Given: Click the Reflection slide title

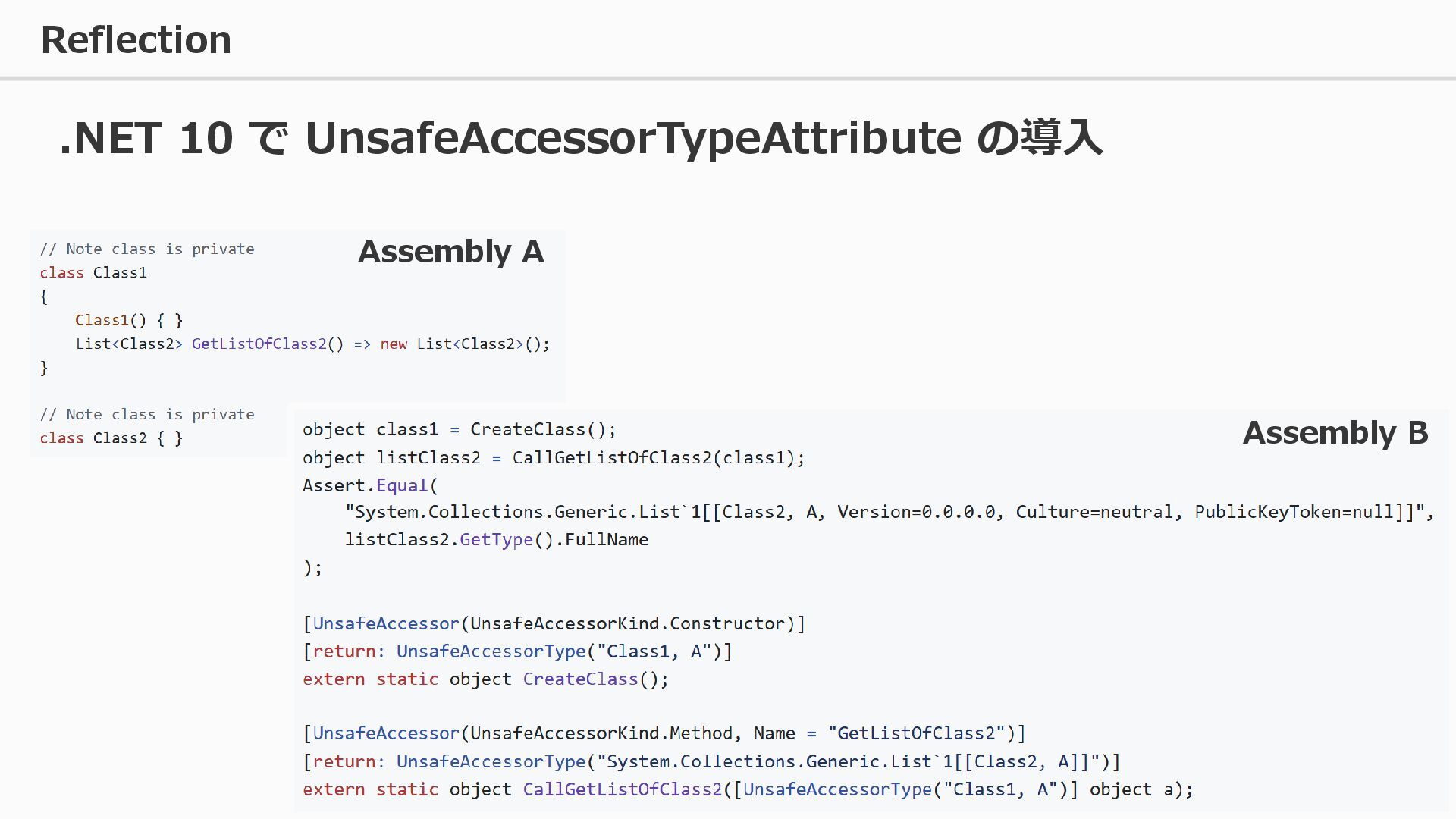Looking at the screenshot, I should (136, 39).
